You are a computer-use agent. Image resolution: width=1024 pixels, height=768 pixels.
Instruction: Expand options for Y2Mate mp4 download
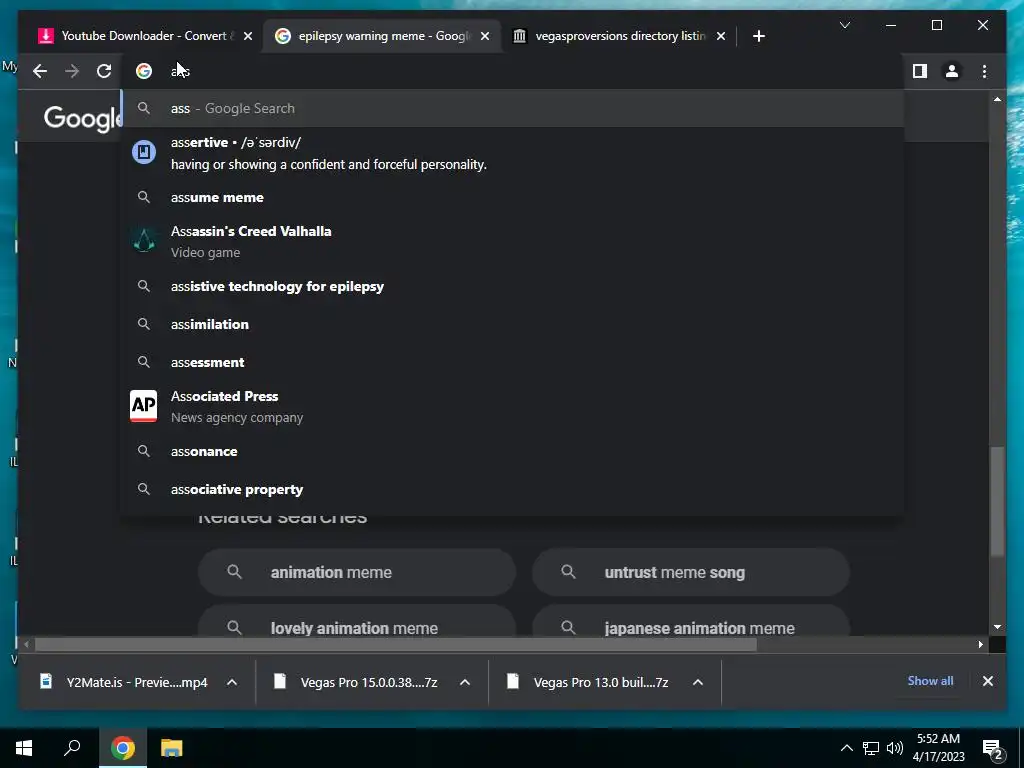231,682
